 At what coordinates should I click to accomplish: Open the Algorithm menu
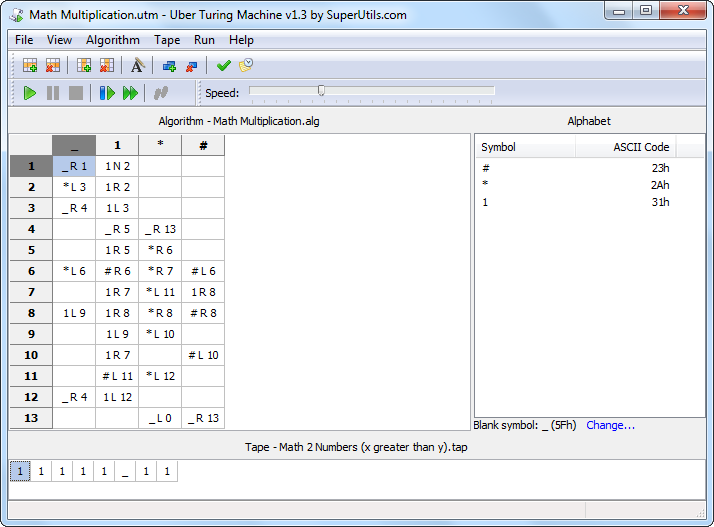112,40
